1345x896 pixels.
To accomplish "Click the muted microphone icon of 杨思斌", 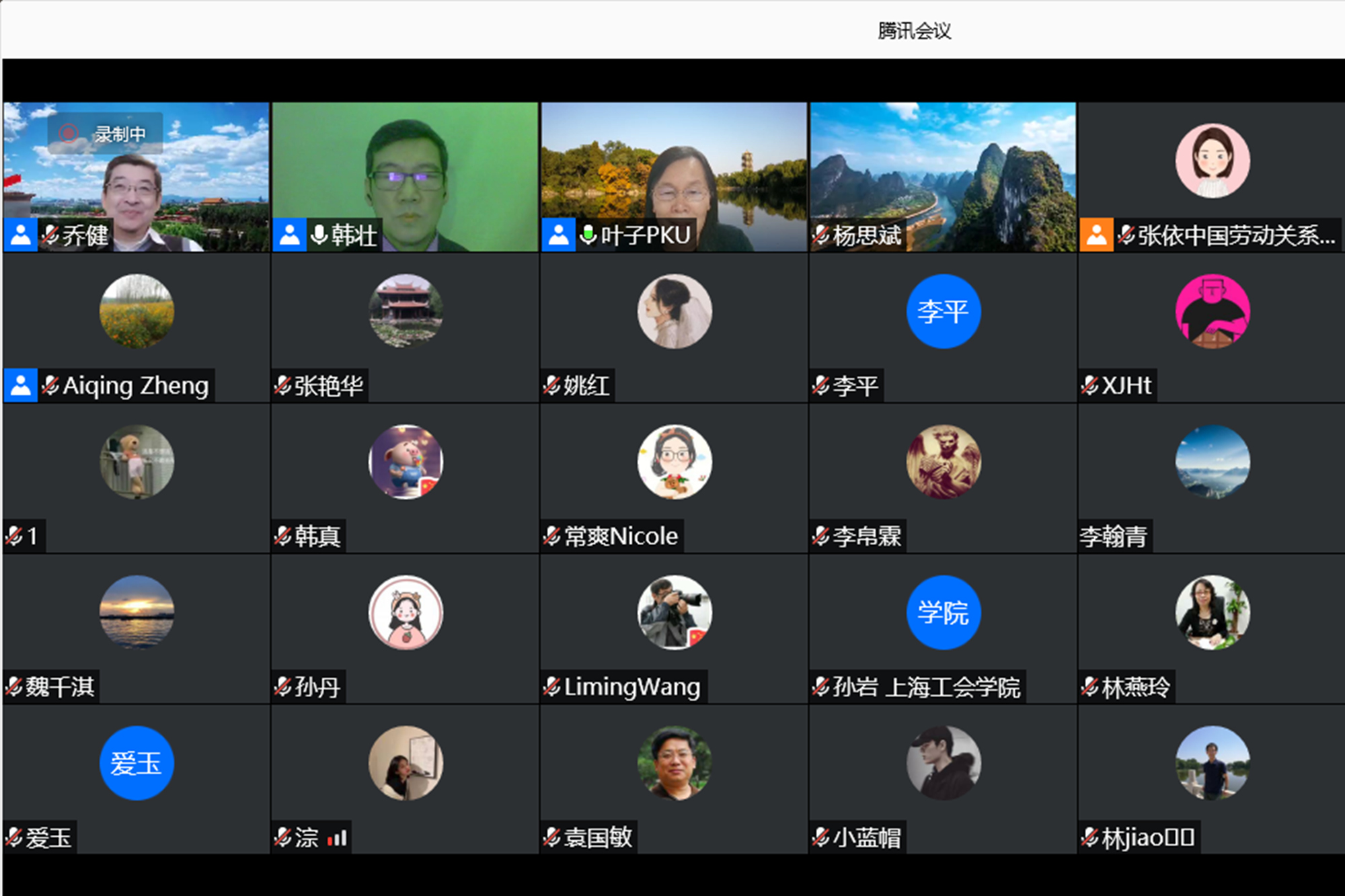I will (x=820, y=235).
